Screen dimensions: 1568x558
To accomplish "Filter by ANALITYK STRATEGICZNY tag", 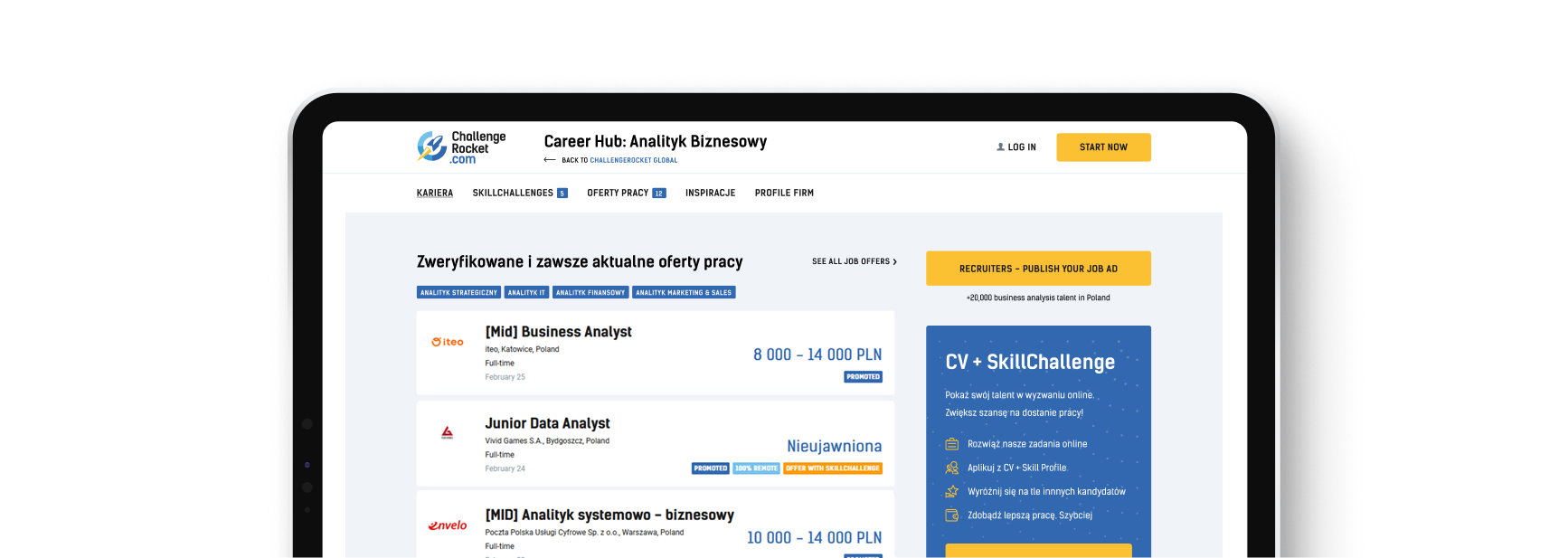I will click(458, 293).
